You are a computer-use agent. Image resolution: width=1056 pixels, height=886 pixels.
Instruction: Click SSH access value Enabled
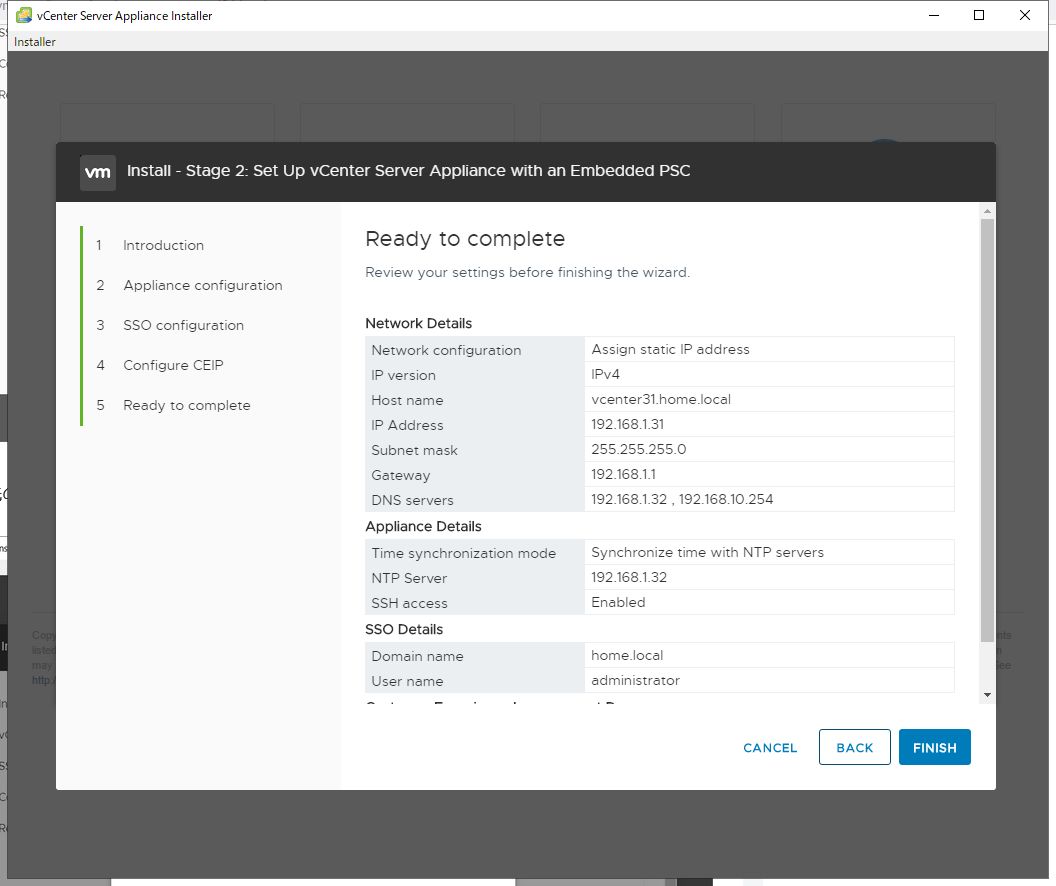[x=618, y=602]
